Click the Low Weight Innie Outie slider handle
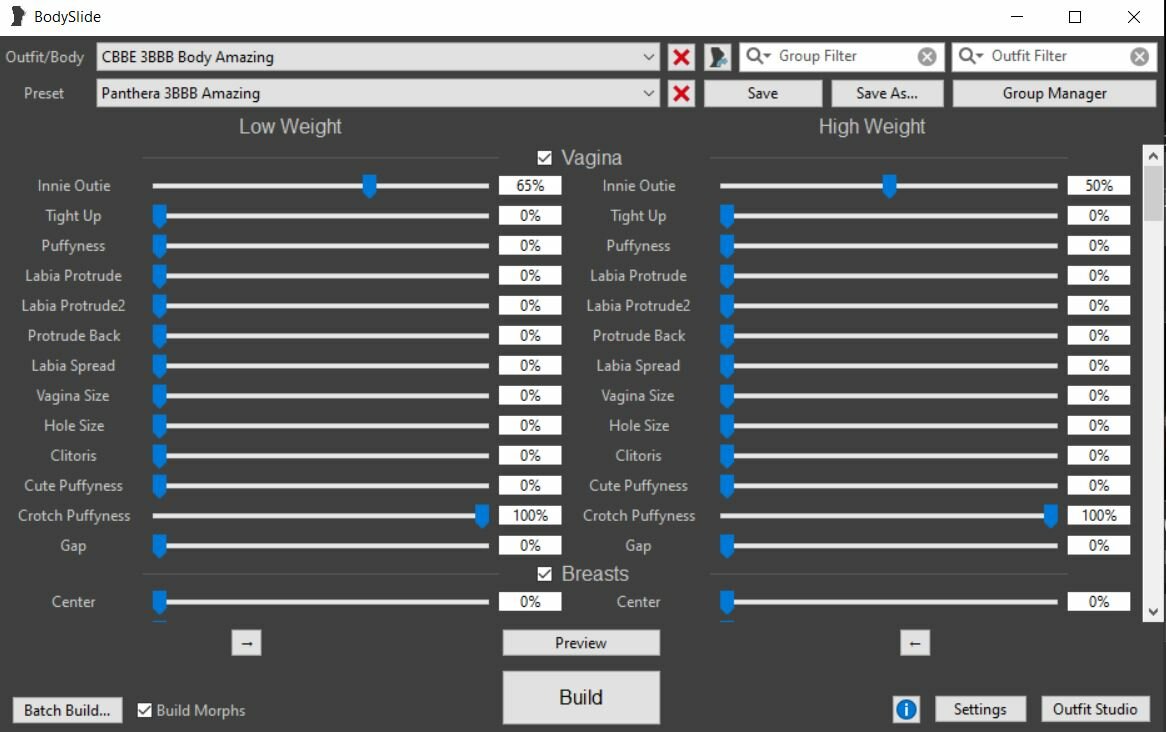1166x732 pixels. click(x=369, y=186)
